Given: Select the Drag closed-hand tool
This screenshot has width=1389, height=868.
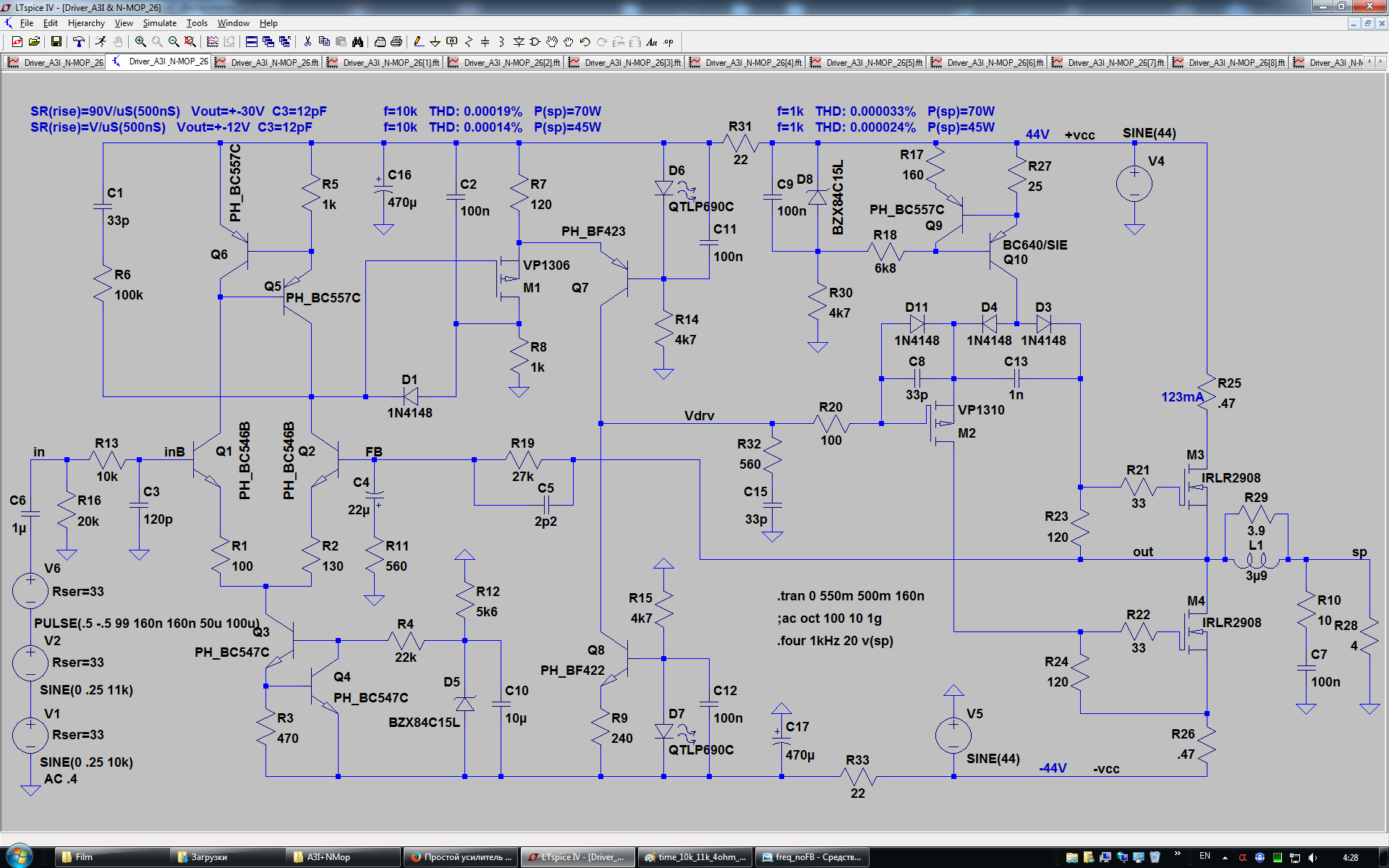Looking at the screenshot, I should 569,42.
